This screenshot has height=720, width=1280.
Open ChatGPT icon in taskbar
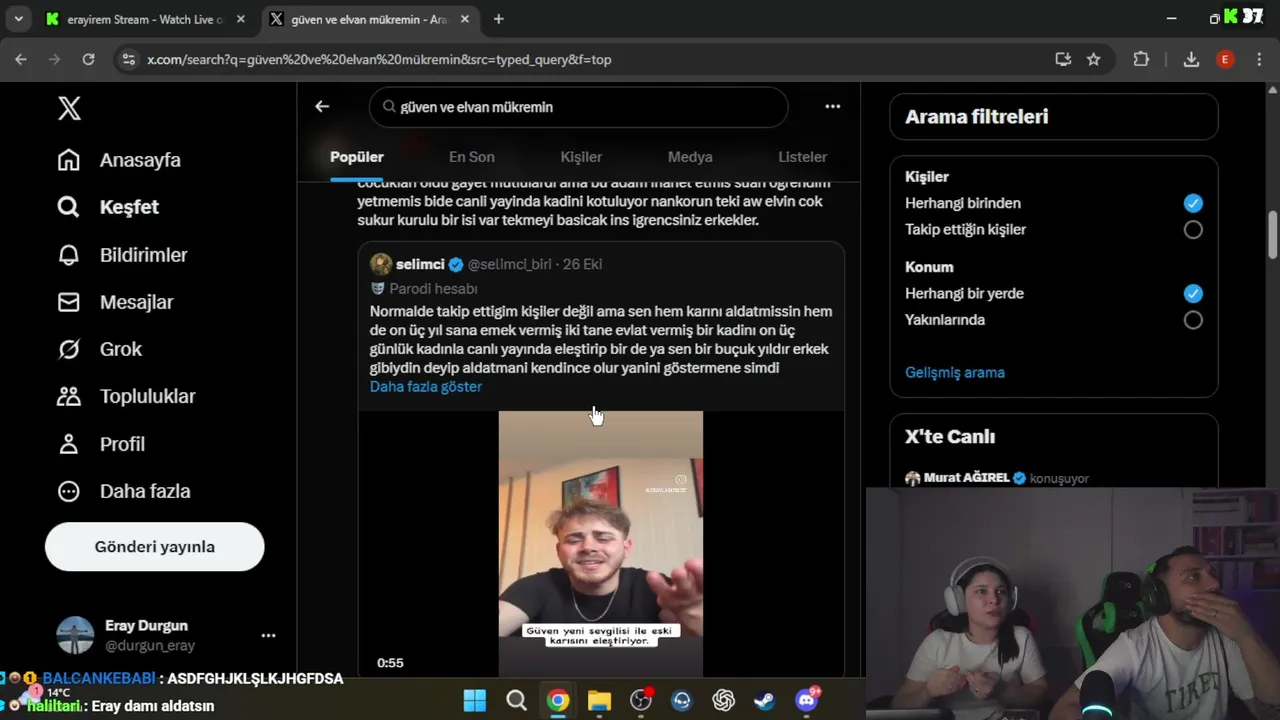[x=723, y=700]
